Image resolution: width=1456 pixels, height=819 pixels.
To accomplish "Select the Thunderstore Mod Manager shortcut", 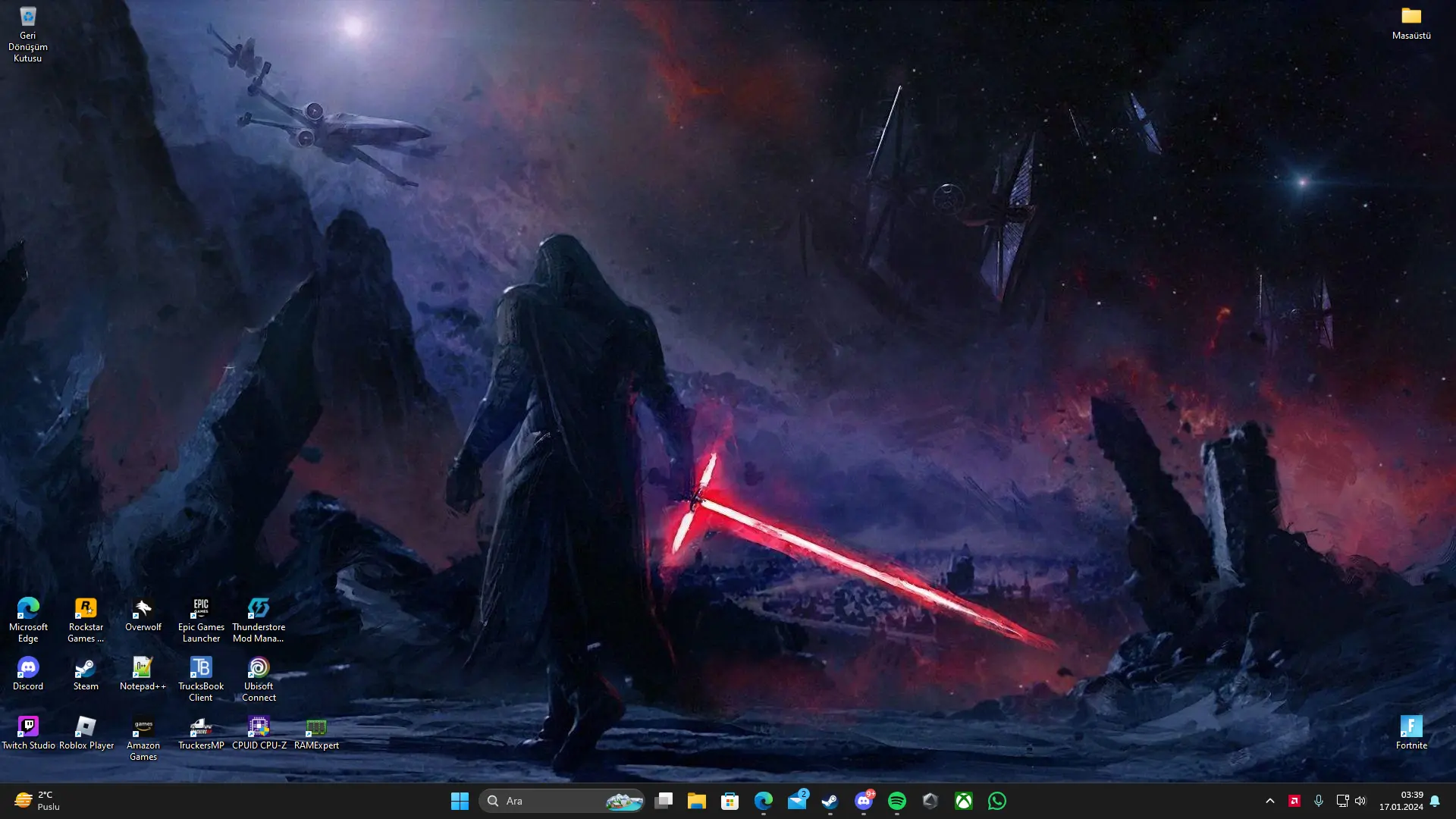I will point(259,620).
